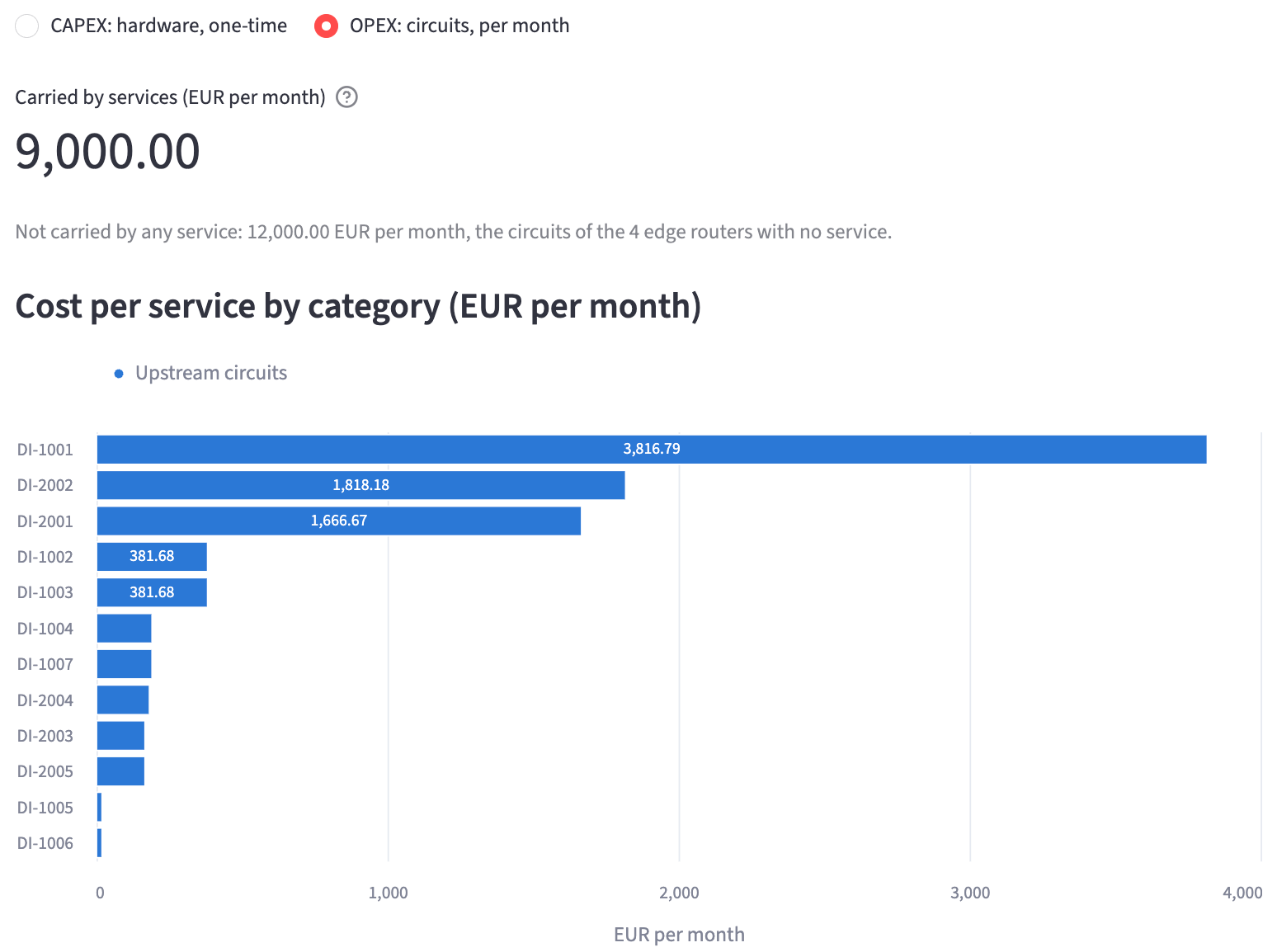This screenshot has height=952, width=1277.
Task: Click the DI-1007 bar in chart
Action: [x=124, y=664]
